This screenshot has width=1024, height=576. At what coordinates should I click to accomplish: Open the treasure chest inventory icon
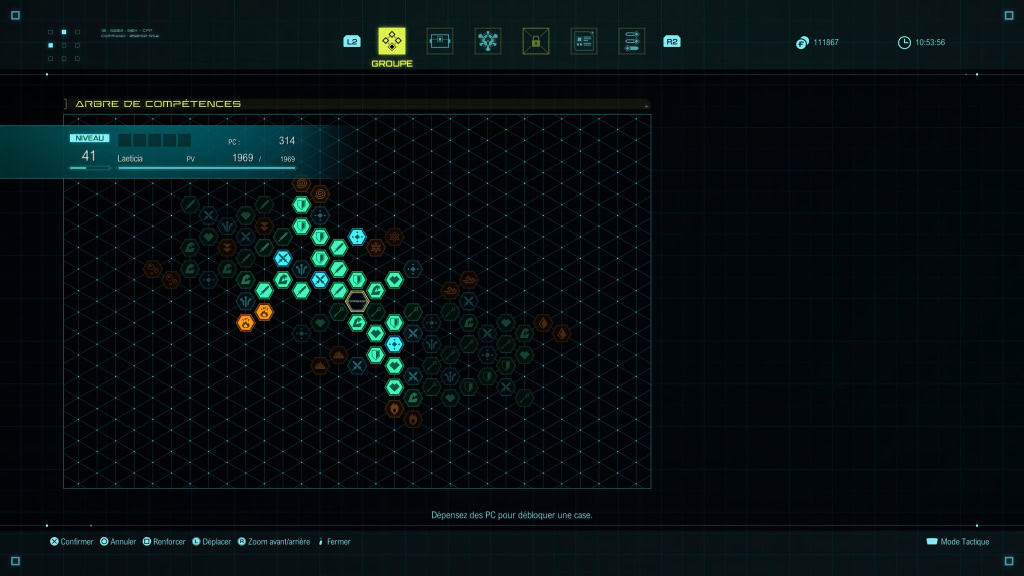[440, 41]
